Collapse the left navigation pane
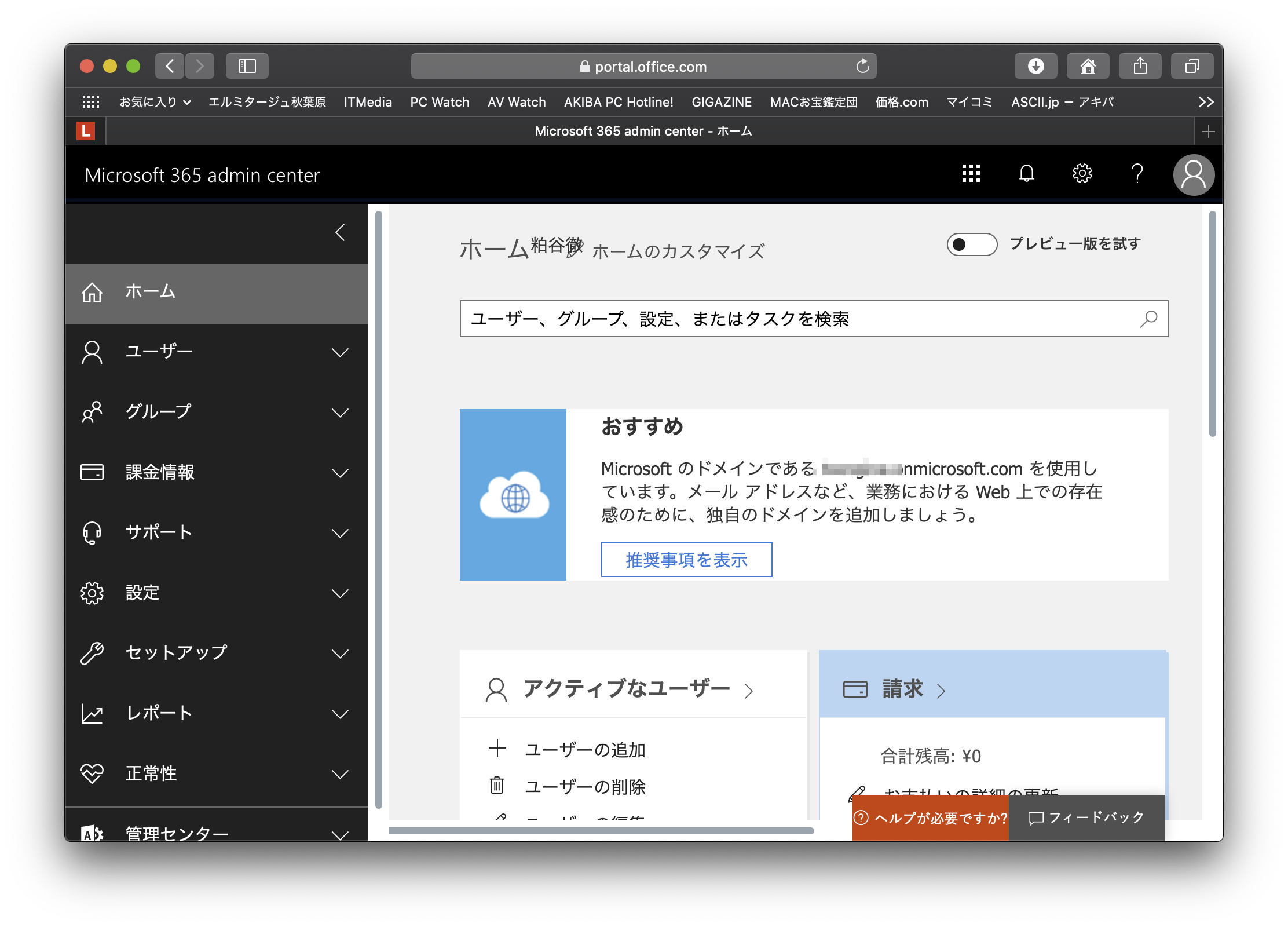Screen dimensions: 1288x927 point(340,233)
